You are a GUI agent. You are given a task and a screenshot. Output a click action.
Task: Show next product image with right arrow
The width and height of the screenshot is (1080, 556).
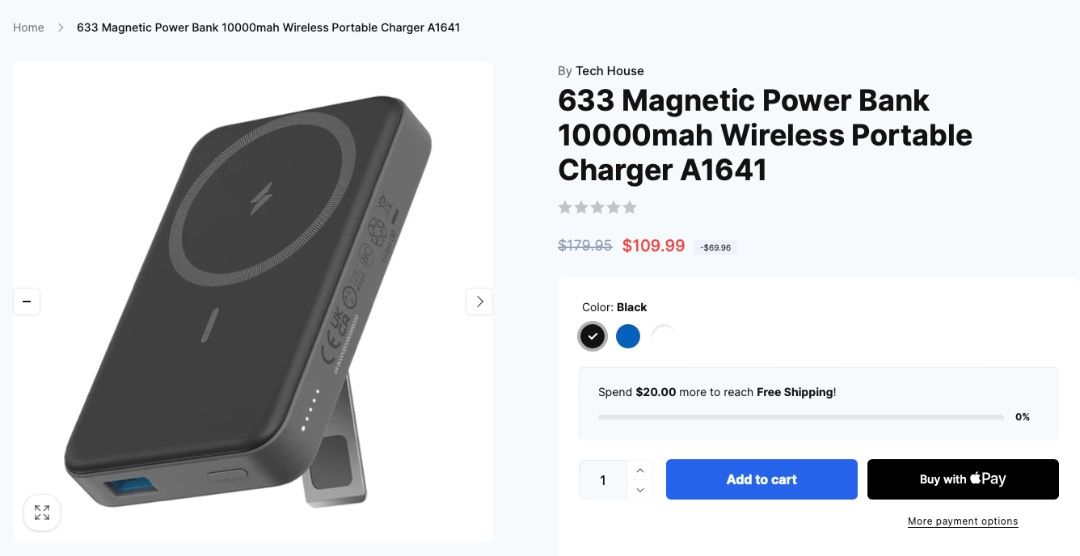tap(479, 301)
